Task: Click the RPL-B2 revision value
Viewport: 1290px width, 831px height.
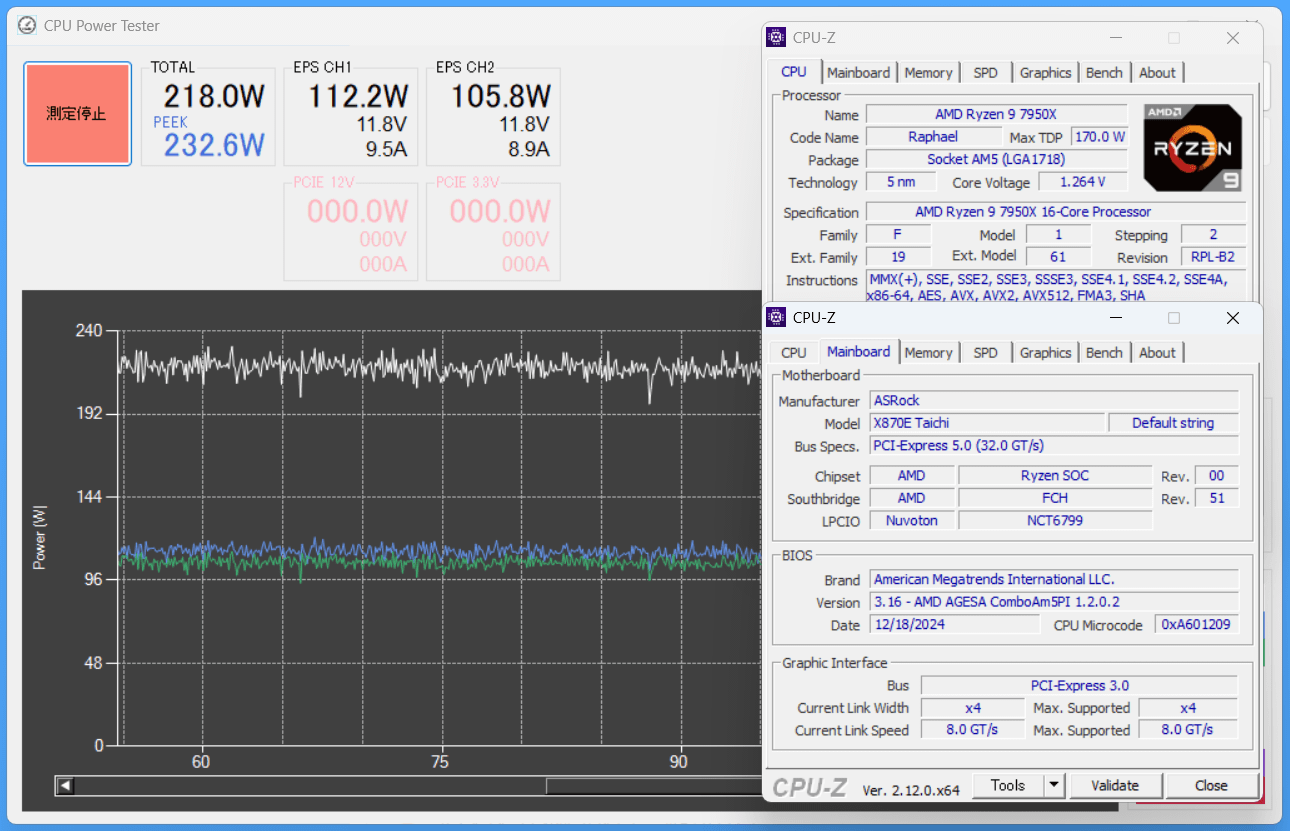Action: tap(1213, 257)
